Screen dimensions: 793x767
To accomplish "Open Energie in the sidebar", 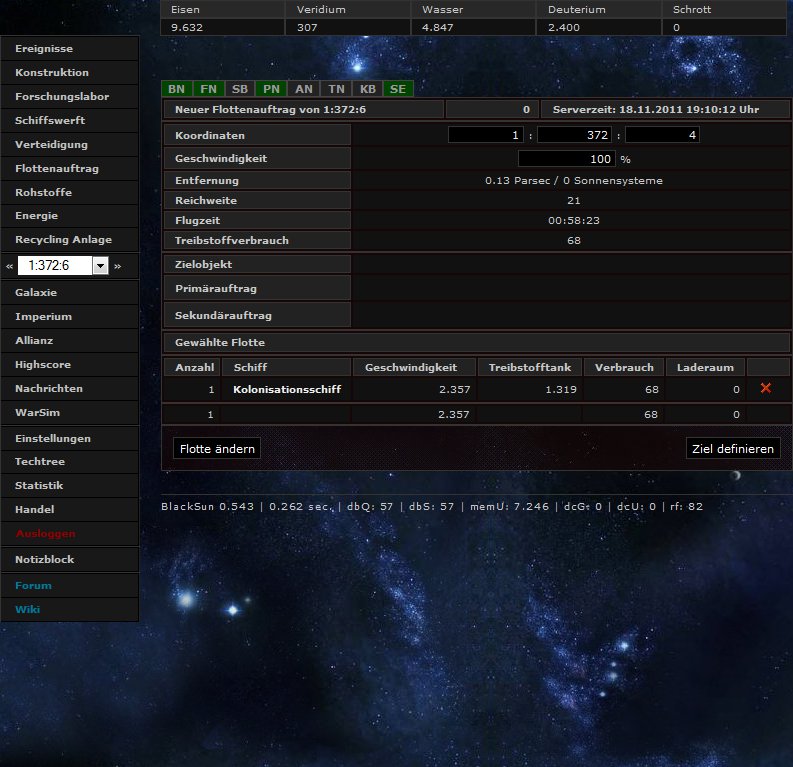I will click(x=70, y=216).
